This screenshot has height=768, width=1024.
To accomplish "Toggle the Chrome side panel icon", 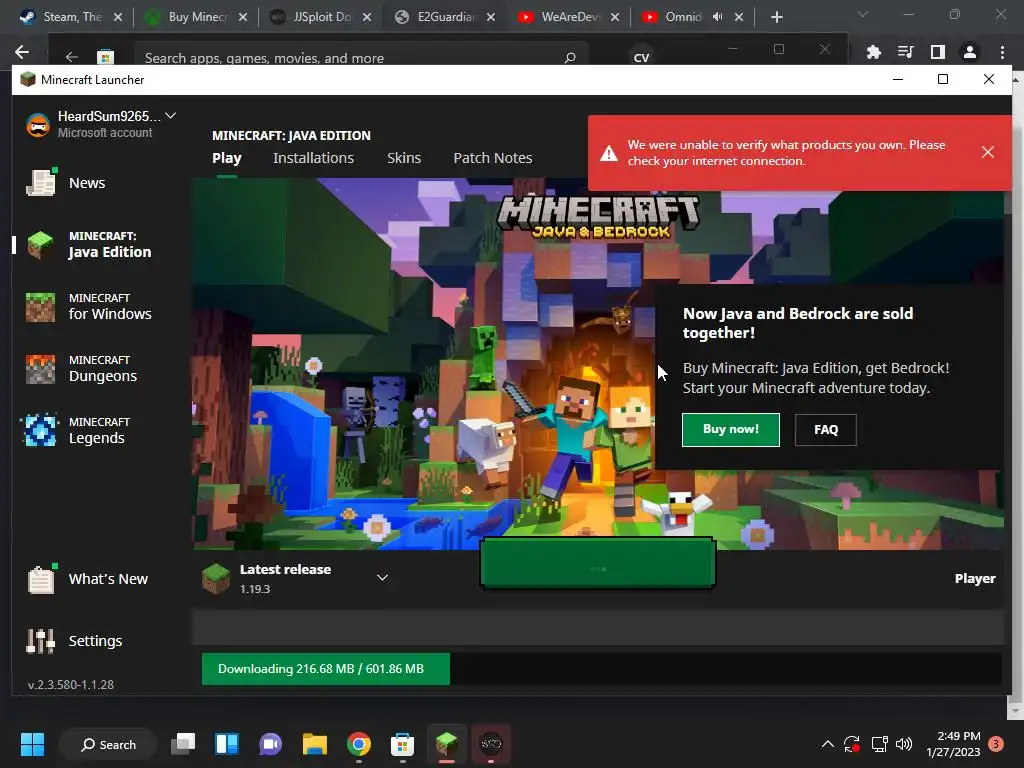I will point(938,52).
